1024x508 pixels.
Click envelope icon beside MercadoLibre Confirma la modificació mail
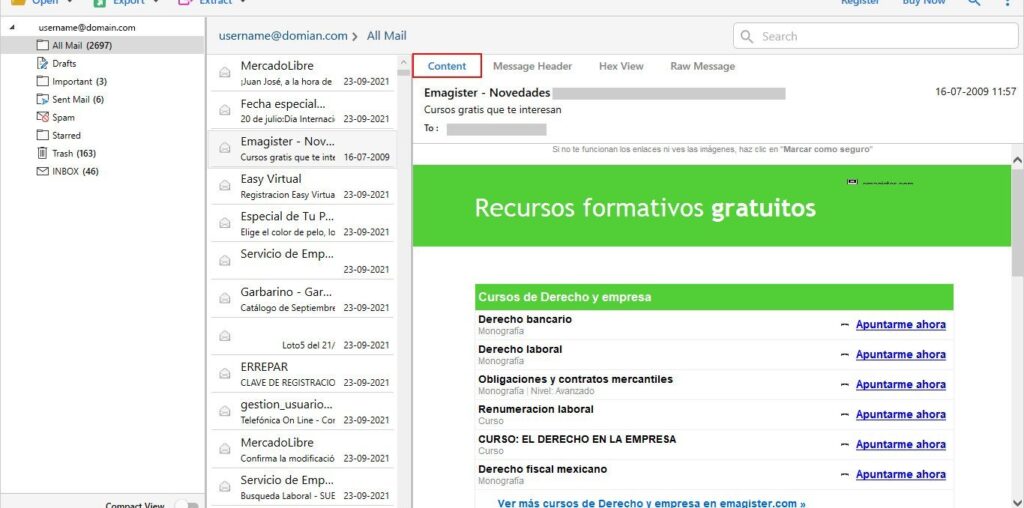tap(225, 449)
